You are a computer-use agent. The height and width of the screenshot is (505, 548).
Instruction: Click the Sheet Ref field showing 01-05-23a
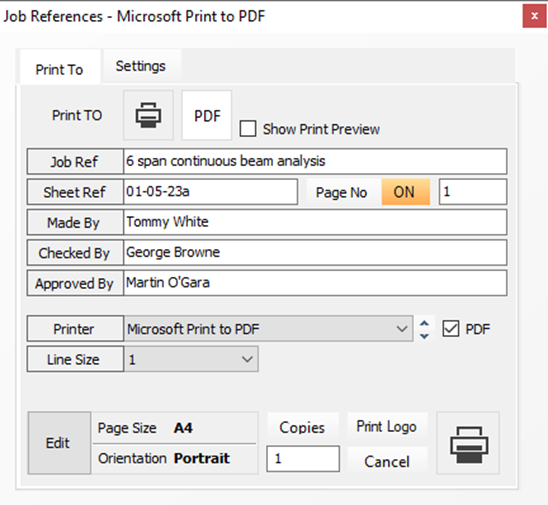211,192
